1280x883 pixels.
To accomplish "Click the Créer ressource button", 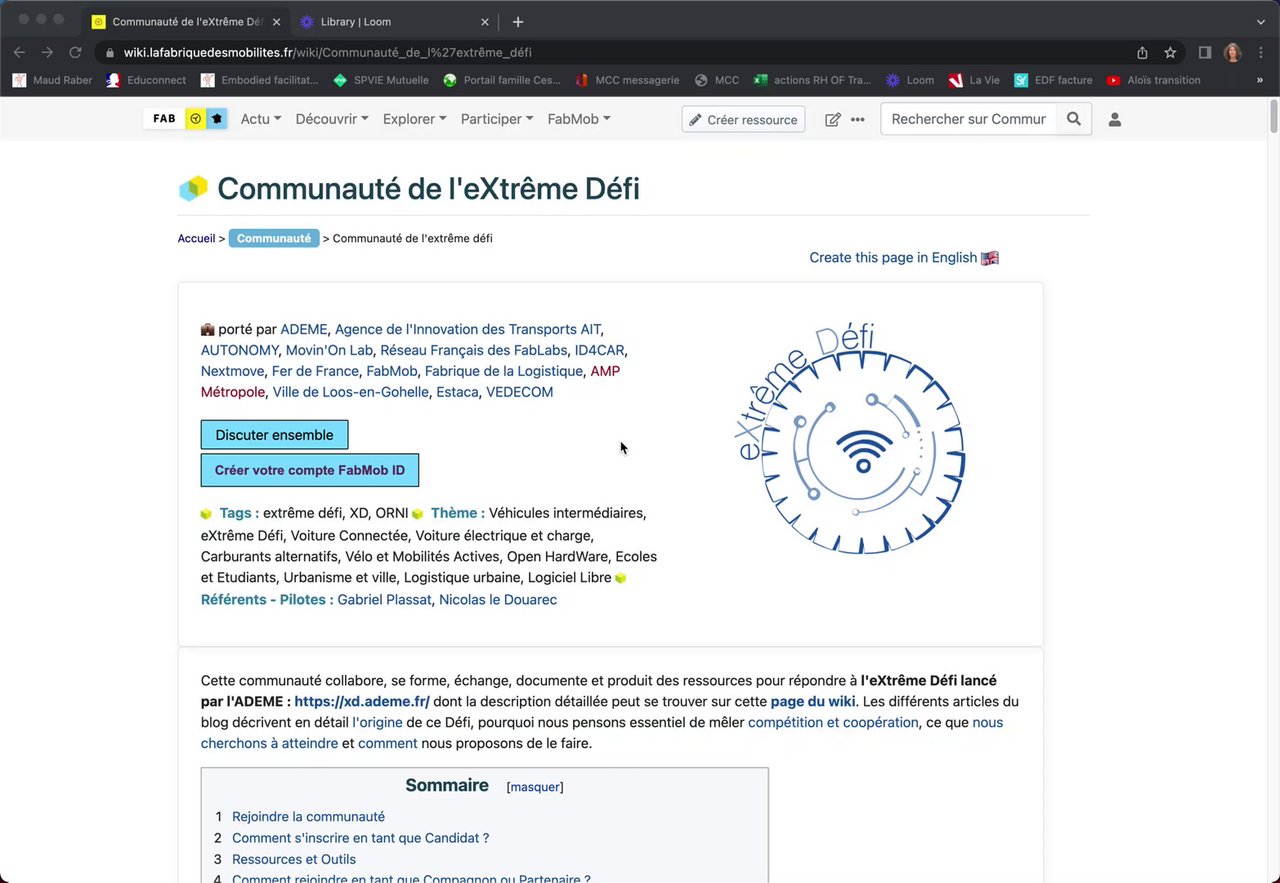I will [x=743, y=120].
